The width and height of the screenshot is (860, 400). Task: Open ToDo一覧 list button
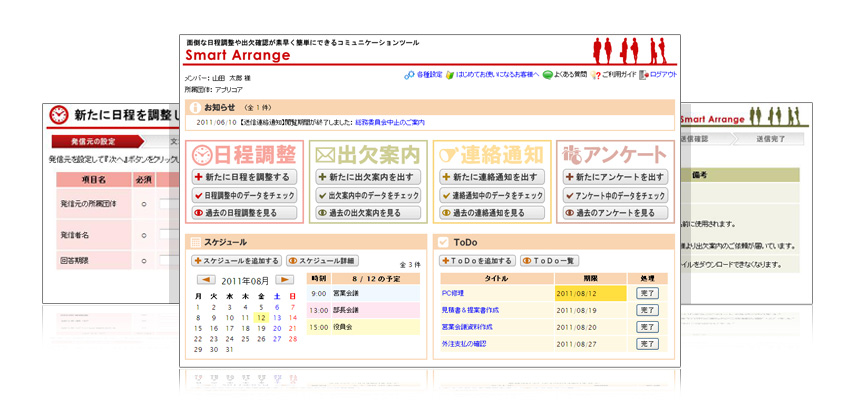[x=550, y=261]
